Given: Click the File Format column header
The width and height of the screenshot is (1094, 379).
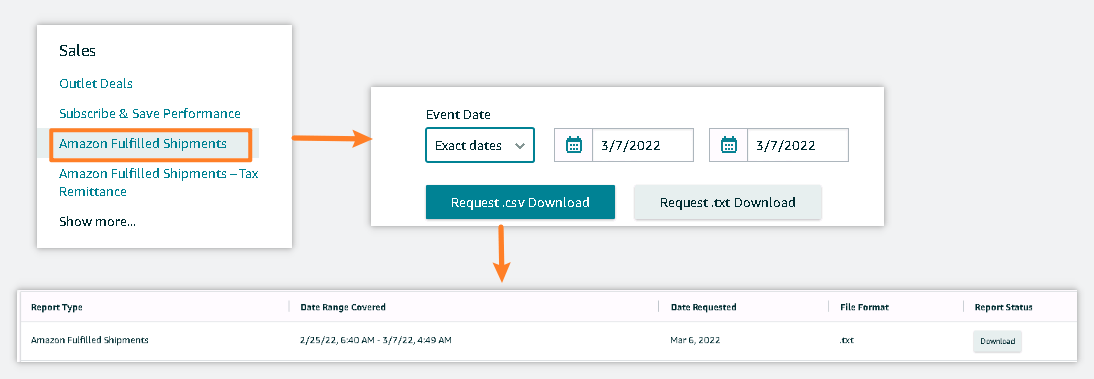Looking at the screenshot, I should (864, 307).
